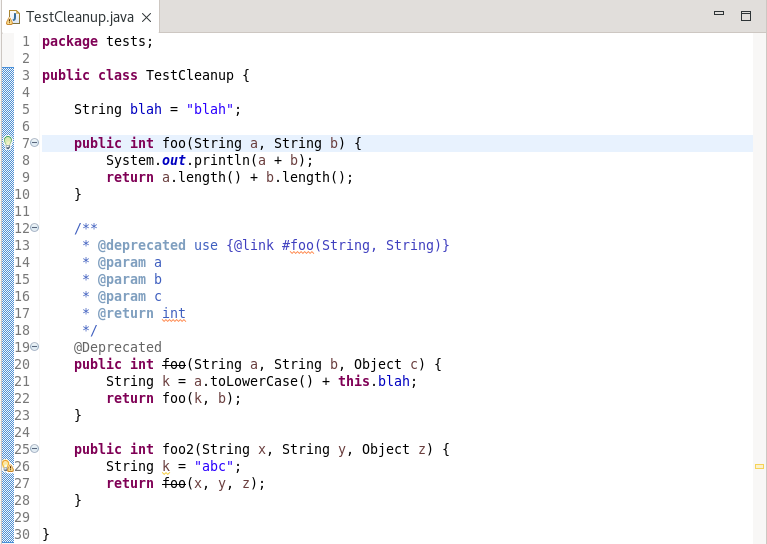Select the TestCleanup.java tab
This screenshot has width=767, height=544.
[80, 17]
